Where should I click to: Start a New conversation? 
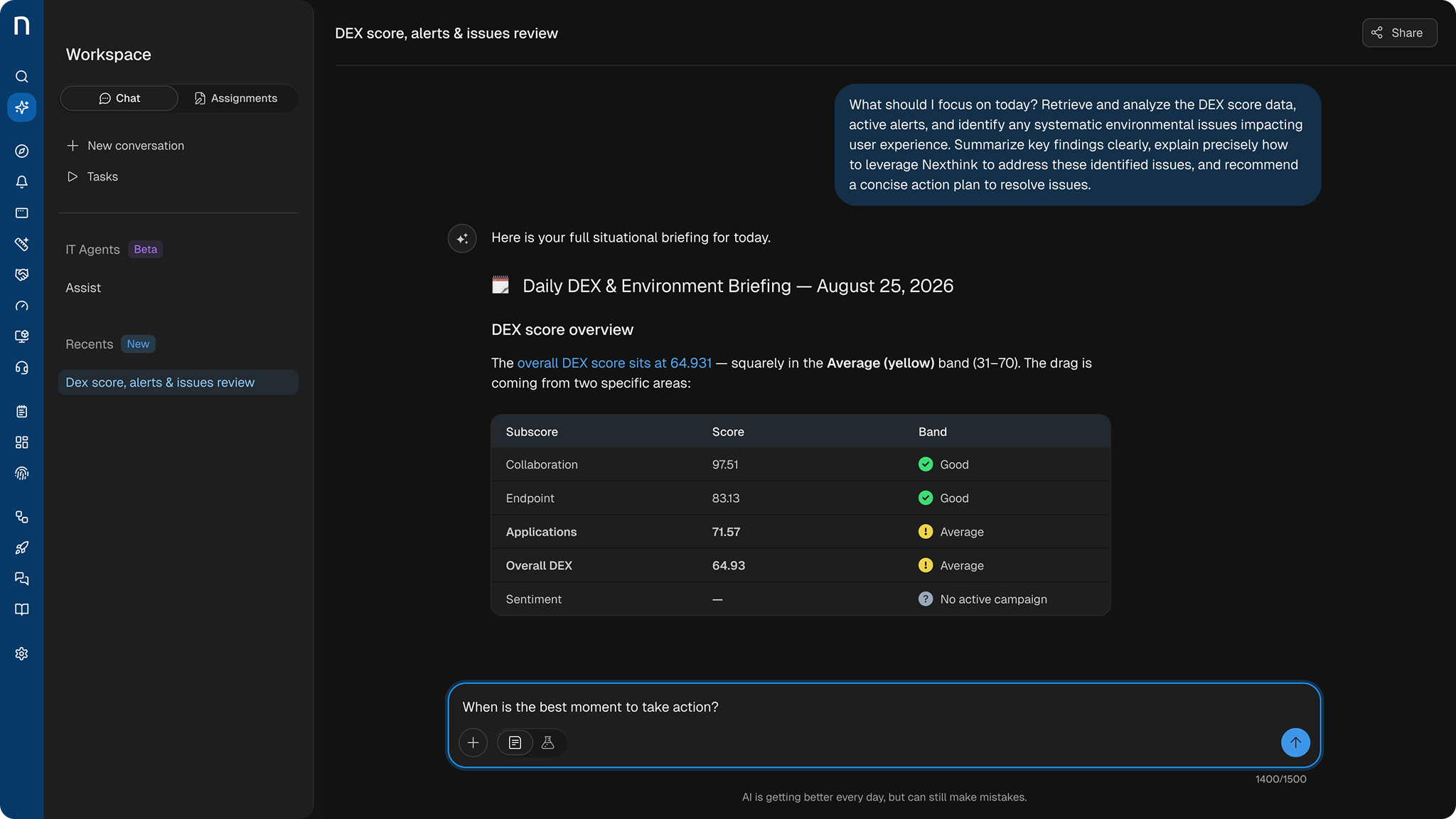point(125,146)
